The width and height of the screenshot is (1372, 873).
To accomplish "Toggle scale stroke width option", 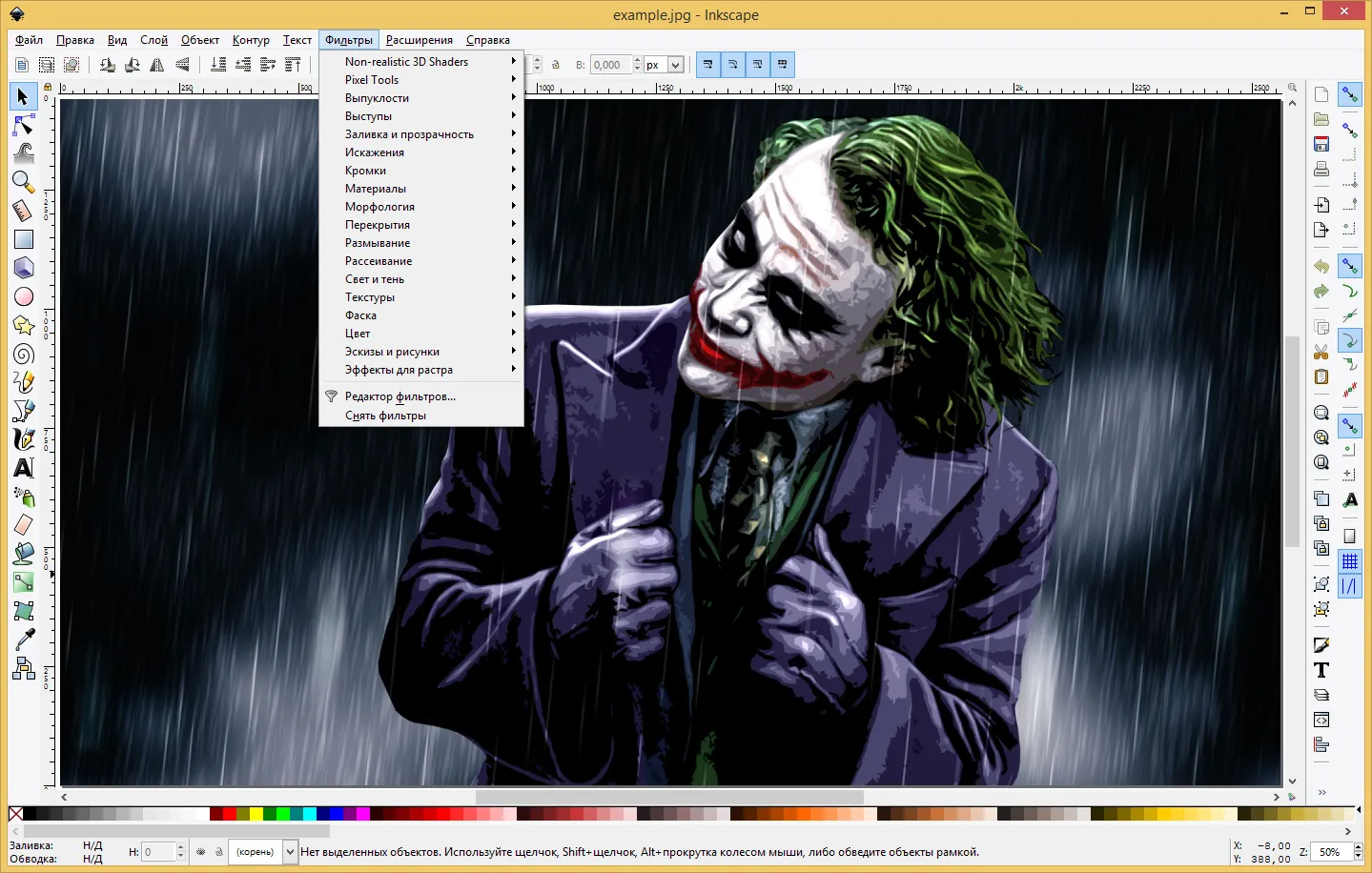I will [x=707, y=65].
